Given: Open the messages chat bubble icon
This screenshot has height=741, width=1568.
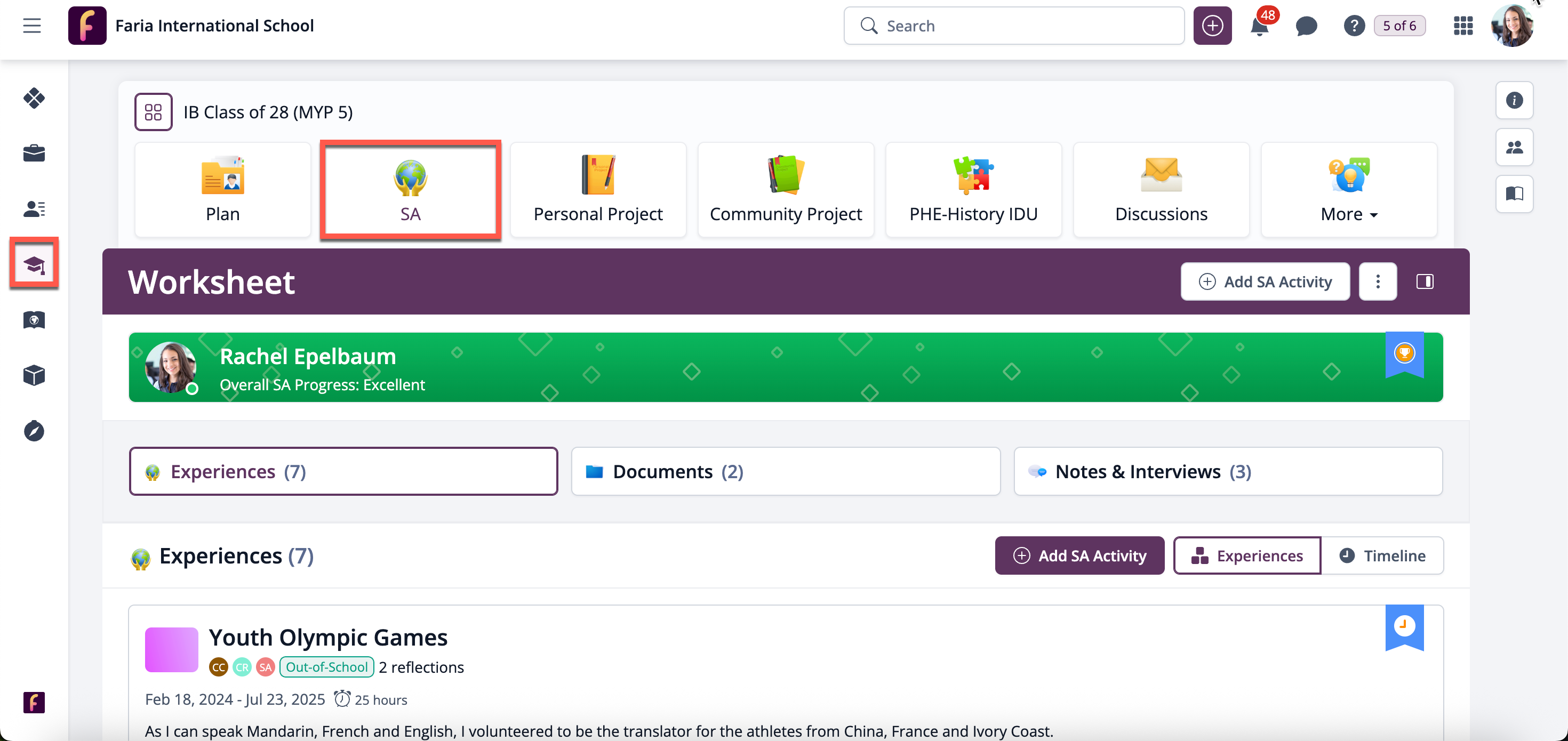Looking at the screenshot, I should (1306, 26).
